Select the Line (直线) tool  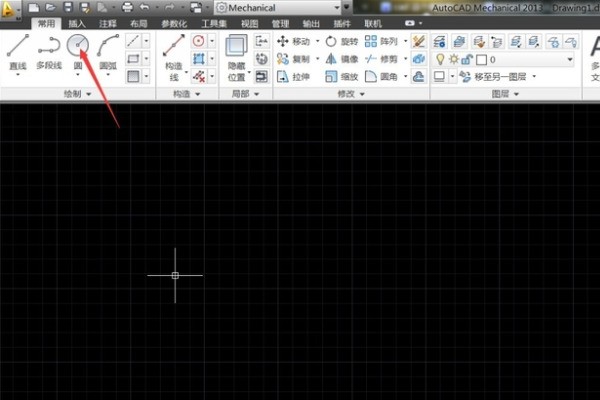pyautogui.click(x=17, y=46)
